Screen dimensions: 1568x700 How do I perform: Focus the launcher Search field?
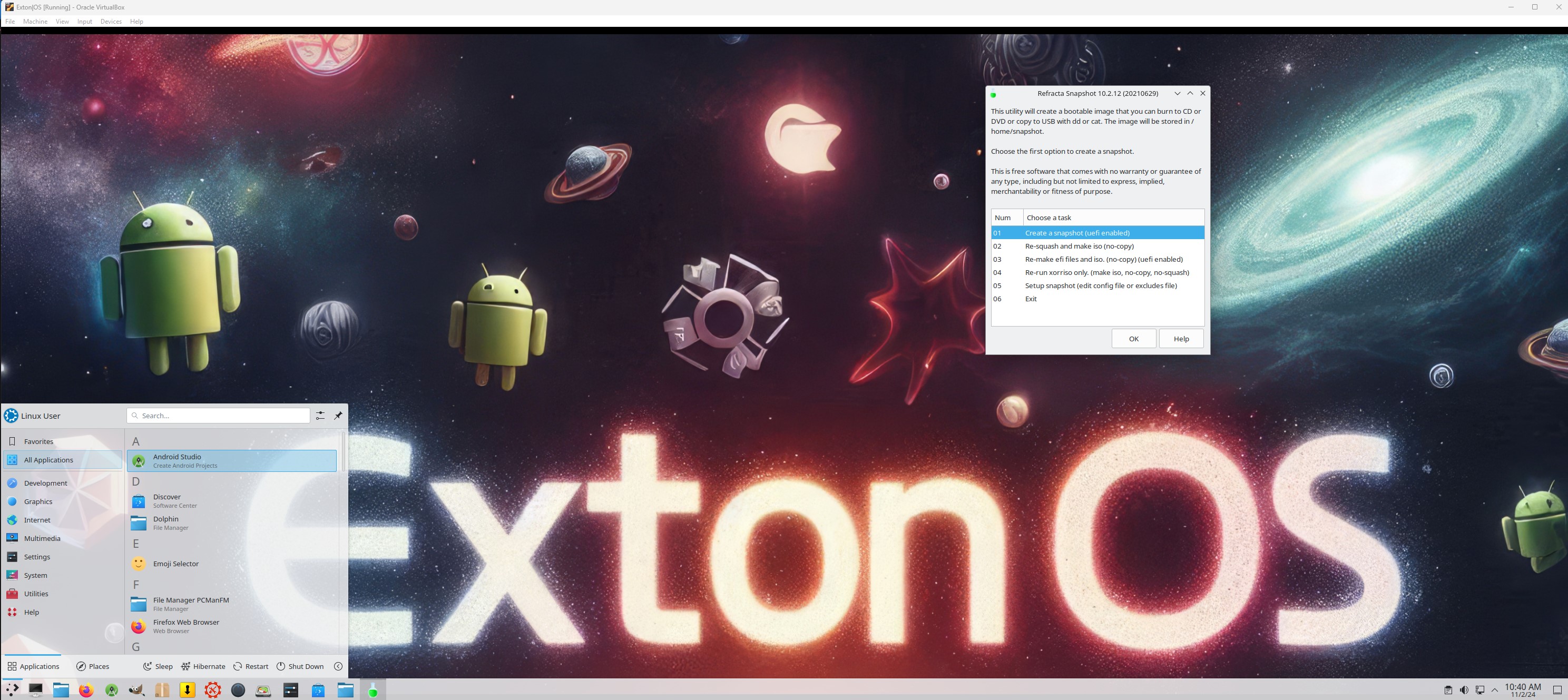[x=219, y=416]
